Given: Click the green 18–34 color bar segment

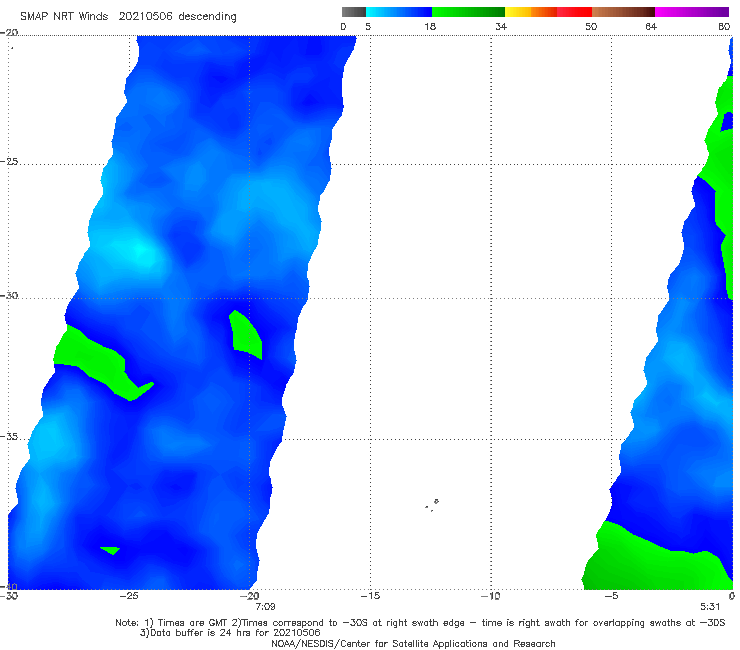Looking at the screenshot, I should point(468,12).
